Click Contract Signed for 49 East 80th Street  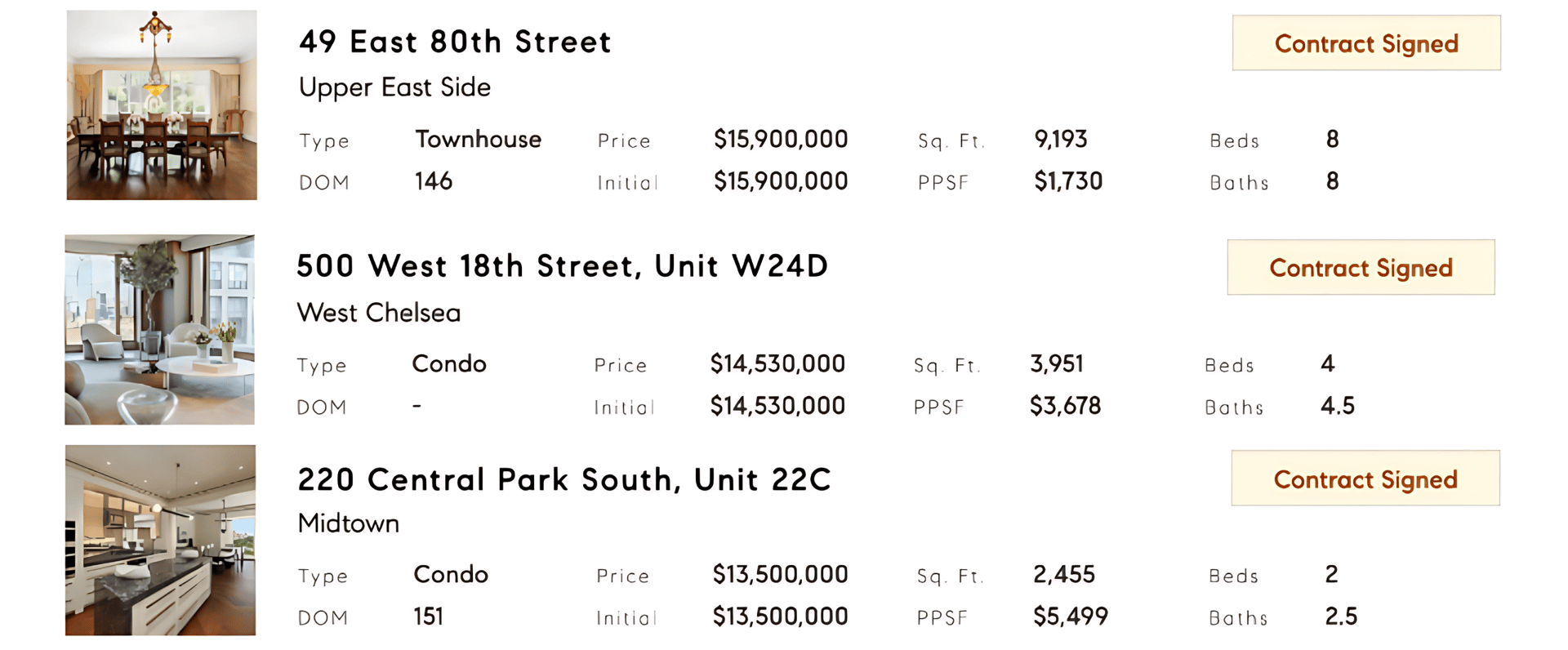(x=1366, y=43)
